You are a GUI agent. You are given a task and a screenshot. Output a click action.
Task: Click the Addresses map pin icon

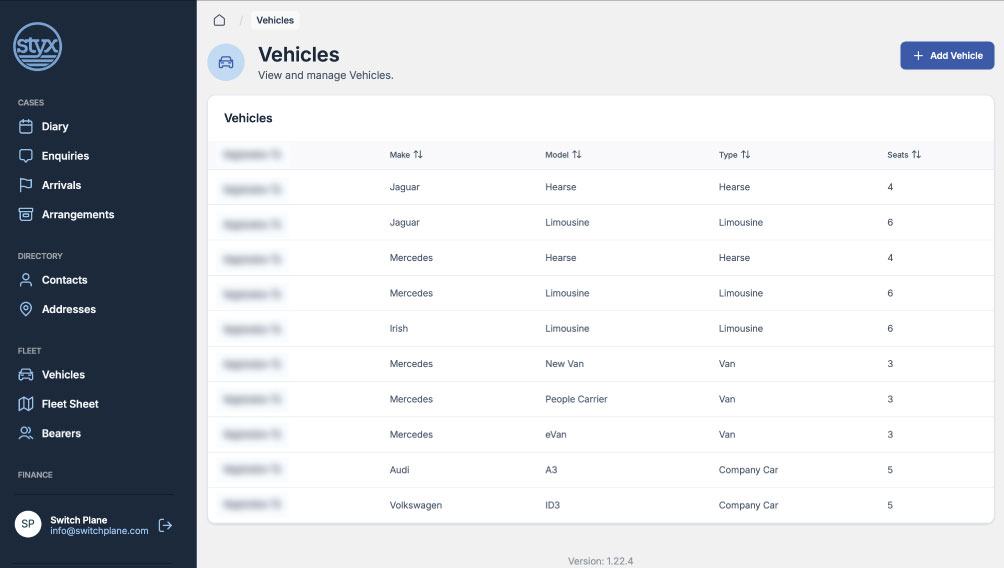tap(26, 310)
